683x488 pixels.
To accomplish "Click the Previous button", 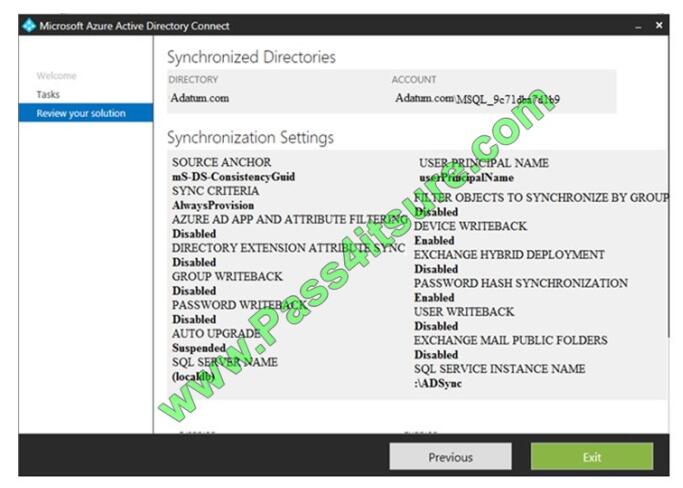I will 450,457.
